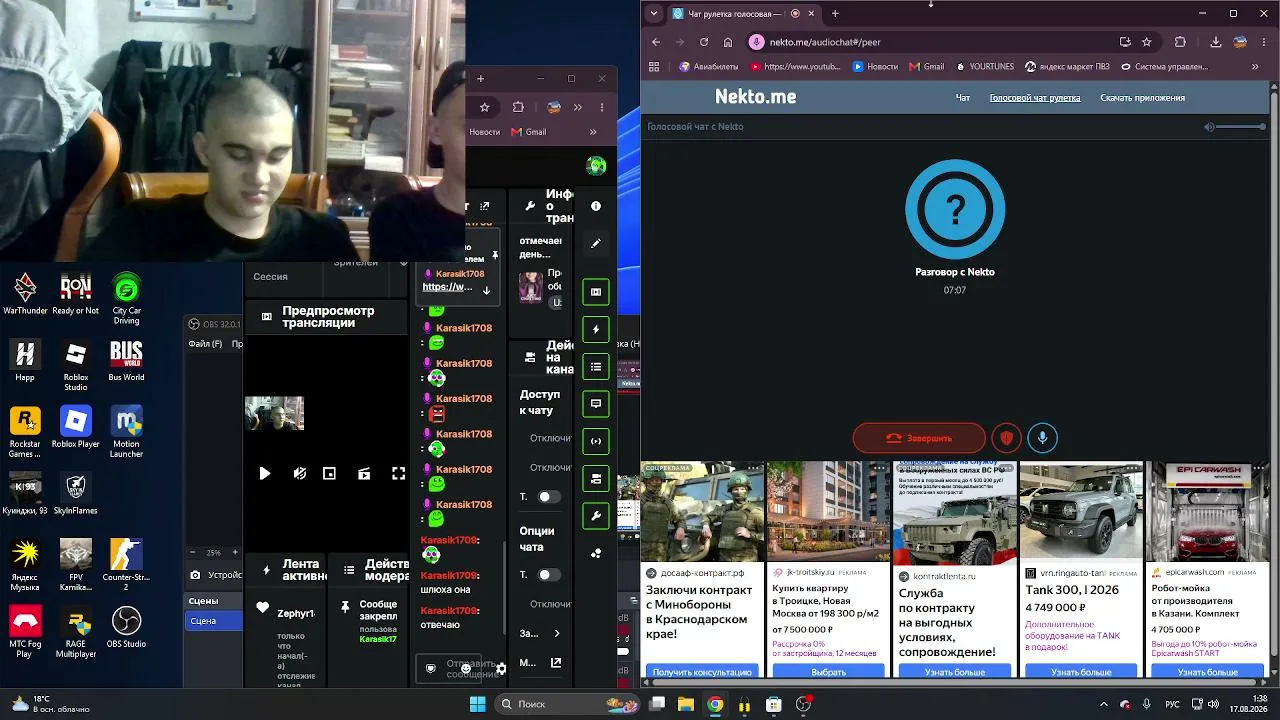
Task: Bookmark this page with star icon
Action: point(1147,42)
